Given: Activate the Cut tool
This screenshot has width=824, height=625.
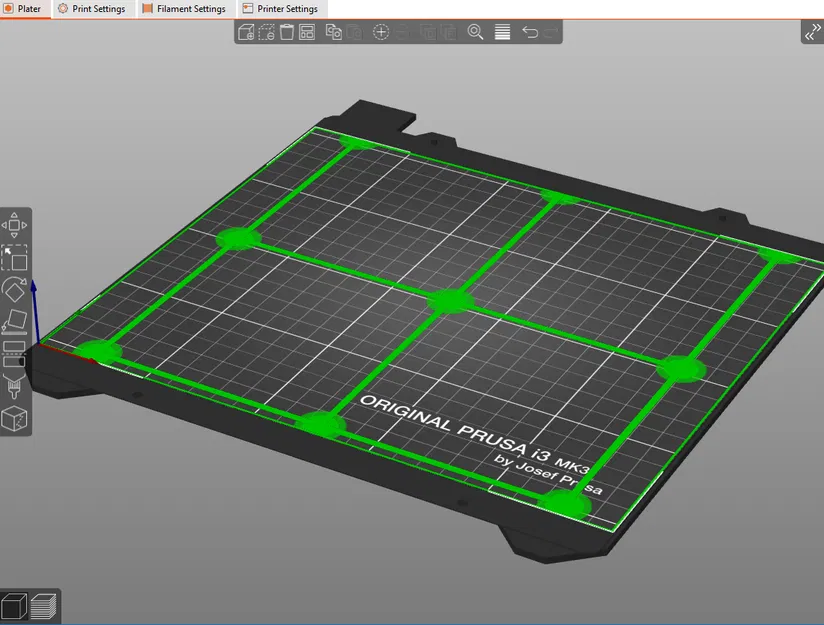Looking at the screenshot, I should 16,353.
